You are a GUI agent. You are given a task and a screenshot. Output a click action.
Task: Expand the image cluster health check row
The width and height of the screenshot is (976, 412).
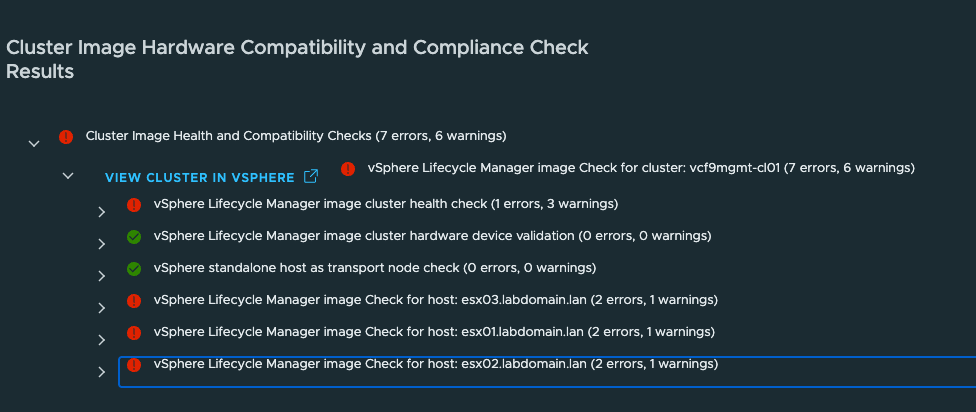tap(101, 212)
